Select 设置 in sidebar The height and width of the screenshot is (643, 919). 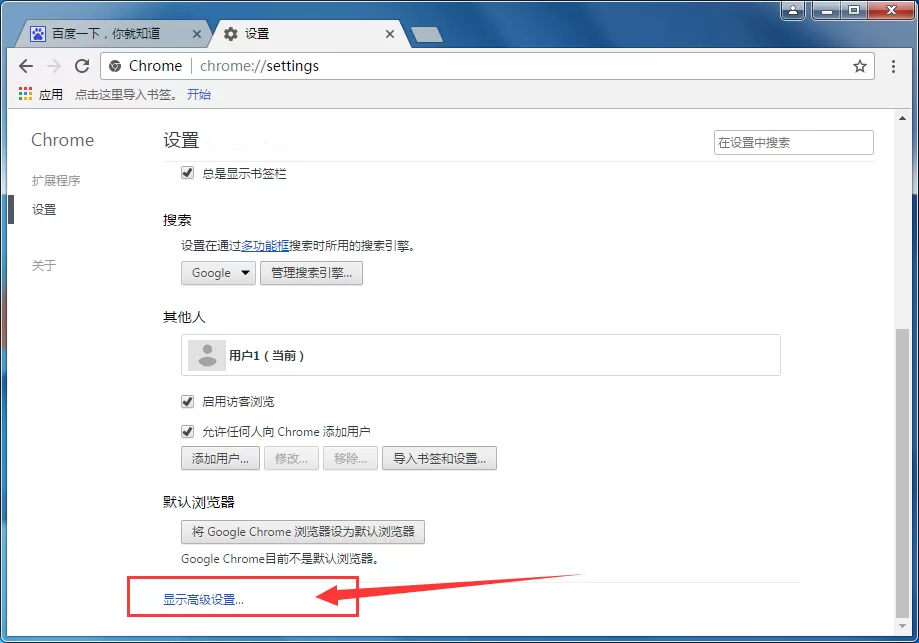pos(44,210)
